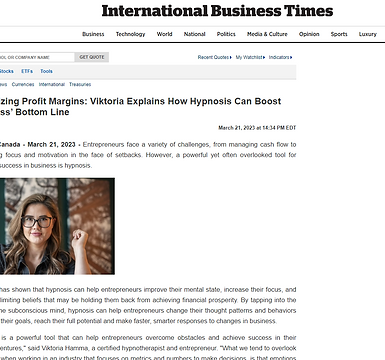Switch to the Tools tab
The width and height of the screenshot is (385, 360).
click(46, 71)
